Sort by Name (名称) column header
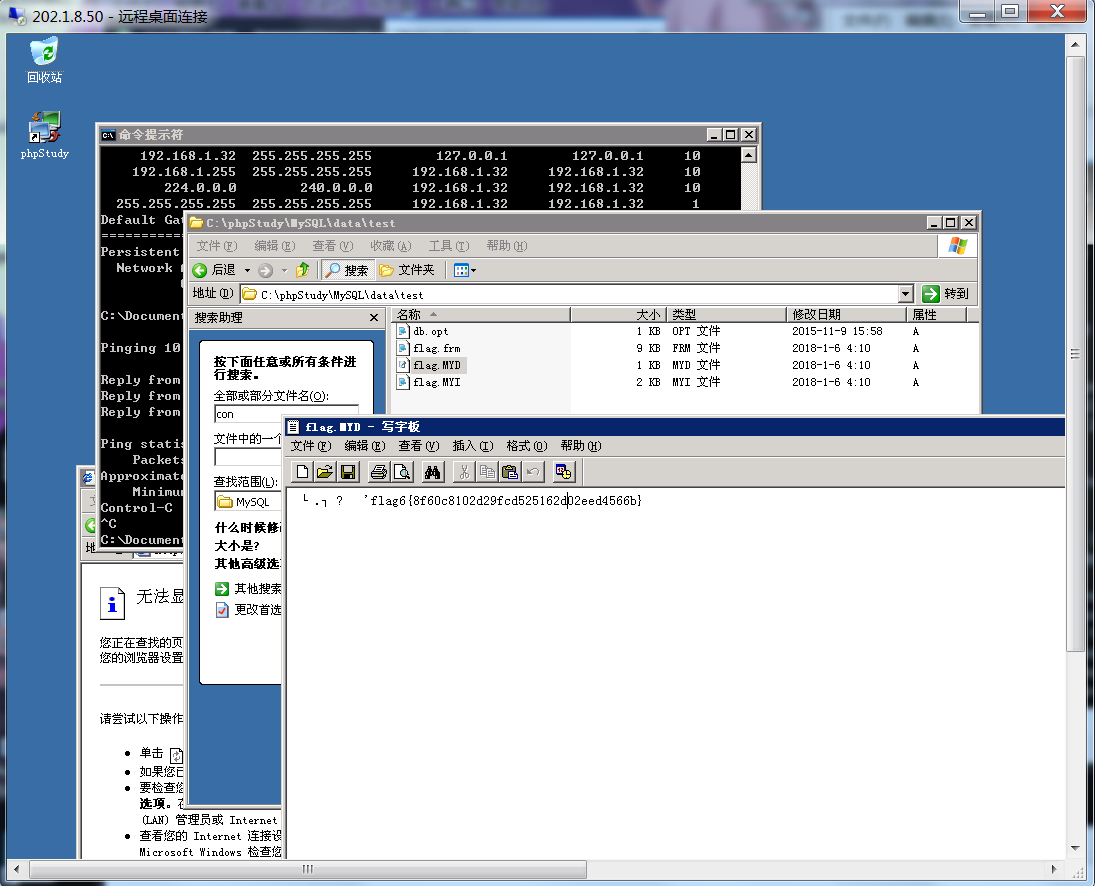The width and height of the screenshot is (1095, 886). tap(481, 315)
